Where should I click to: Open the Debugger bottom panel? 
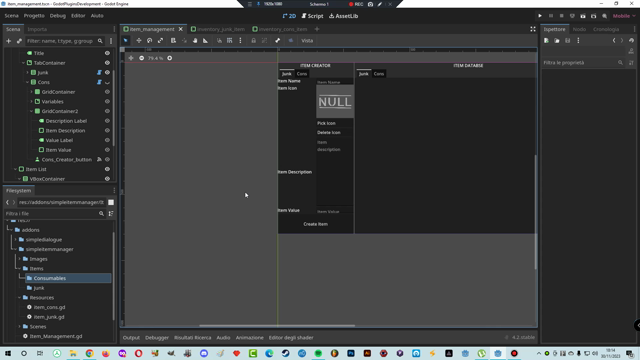click(x=157, y=338)
